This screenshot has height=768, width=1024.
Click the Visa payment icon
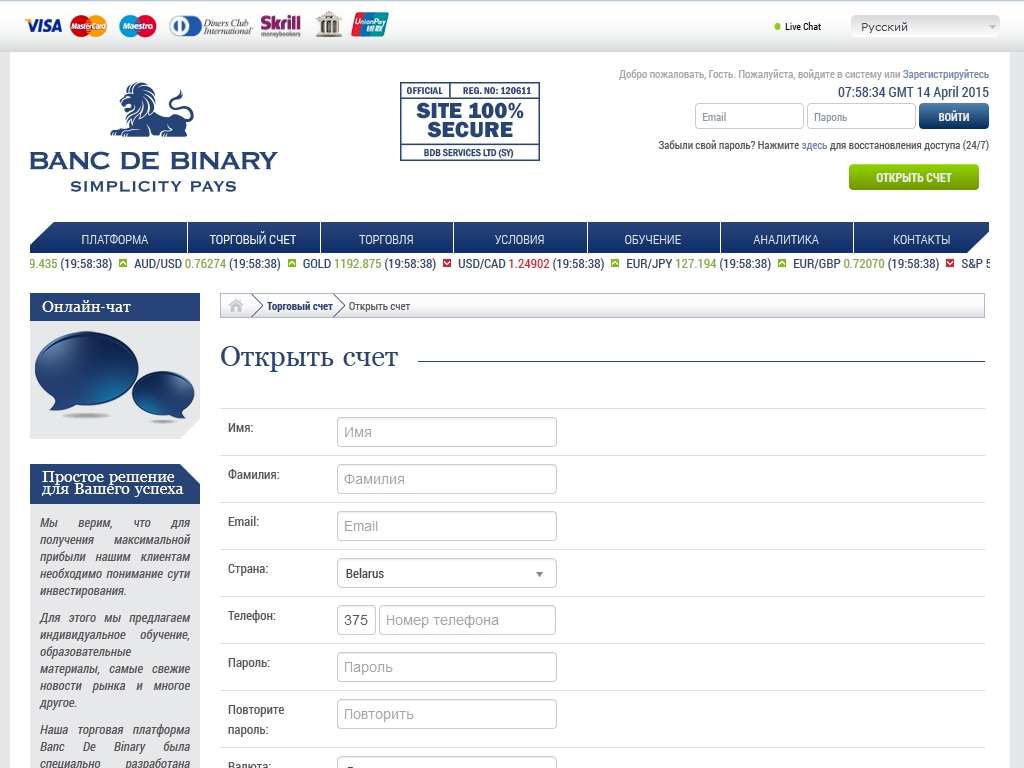tap(43, 26)
